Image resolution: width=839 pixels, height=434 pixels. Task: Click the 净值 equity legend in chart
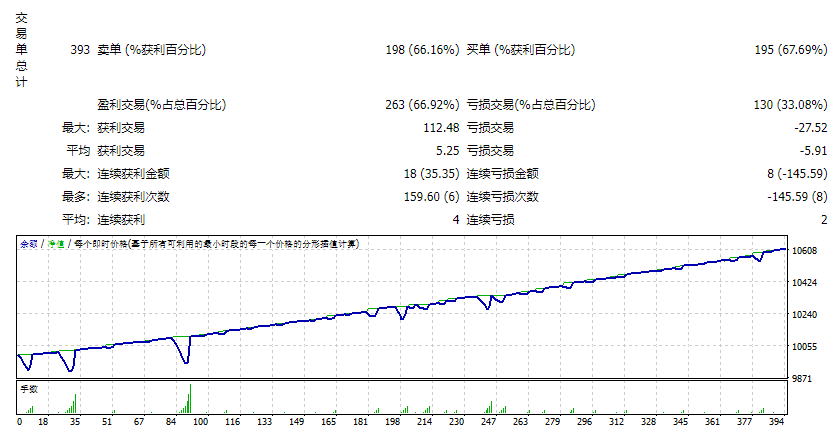(56, 244)
